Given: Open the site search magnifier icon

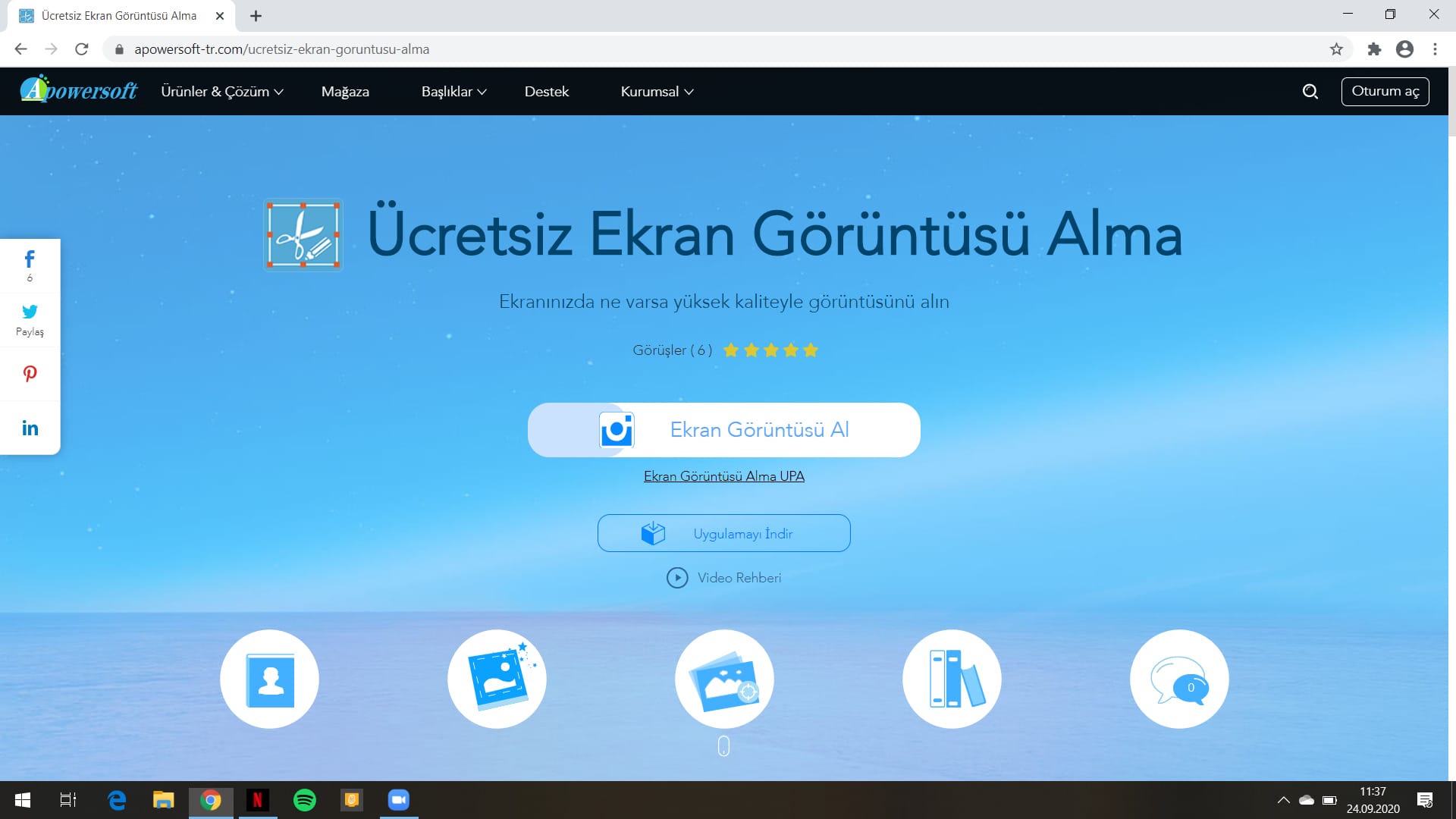Looking at the screenshot, I should [1310, 92].
